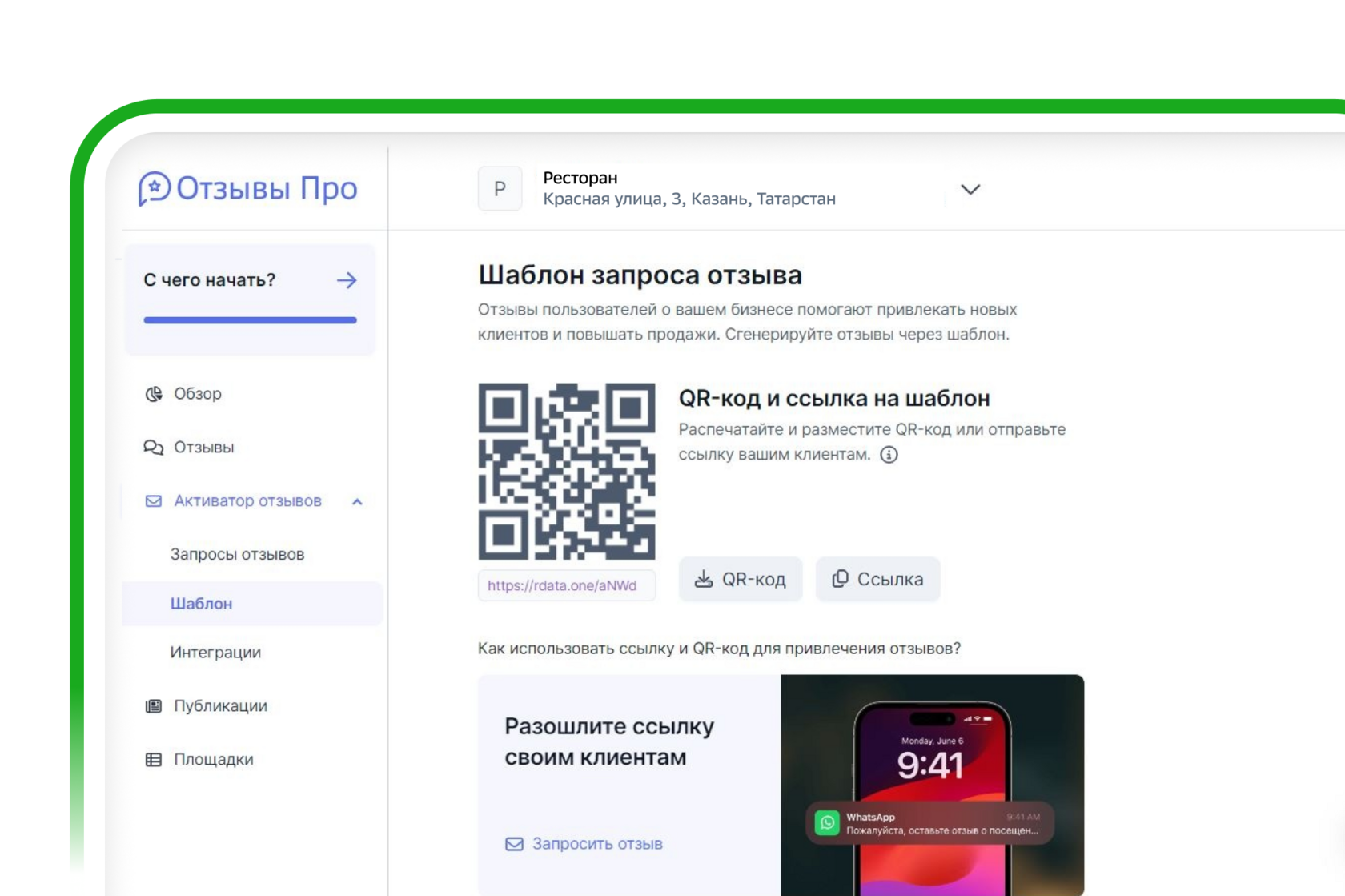Open the Обзор chart icon

154,394
